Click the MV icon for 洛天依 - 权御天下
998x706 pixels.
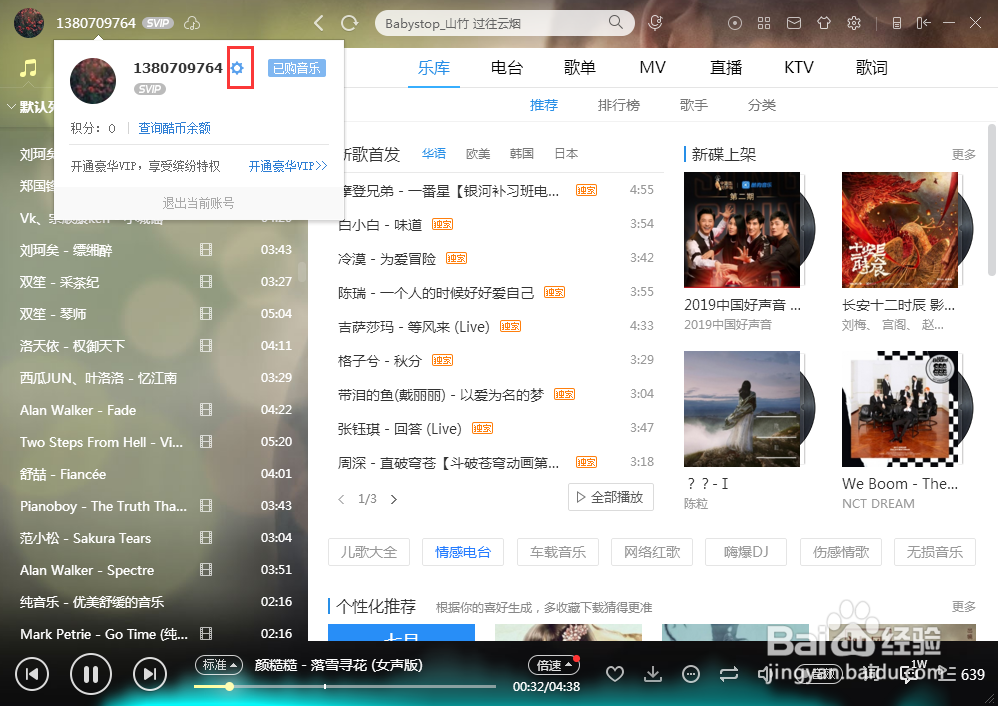click(x=206, y=346)
